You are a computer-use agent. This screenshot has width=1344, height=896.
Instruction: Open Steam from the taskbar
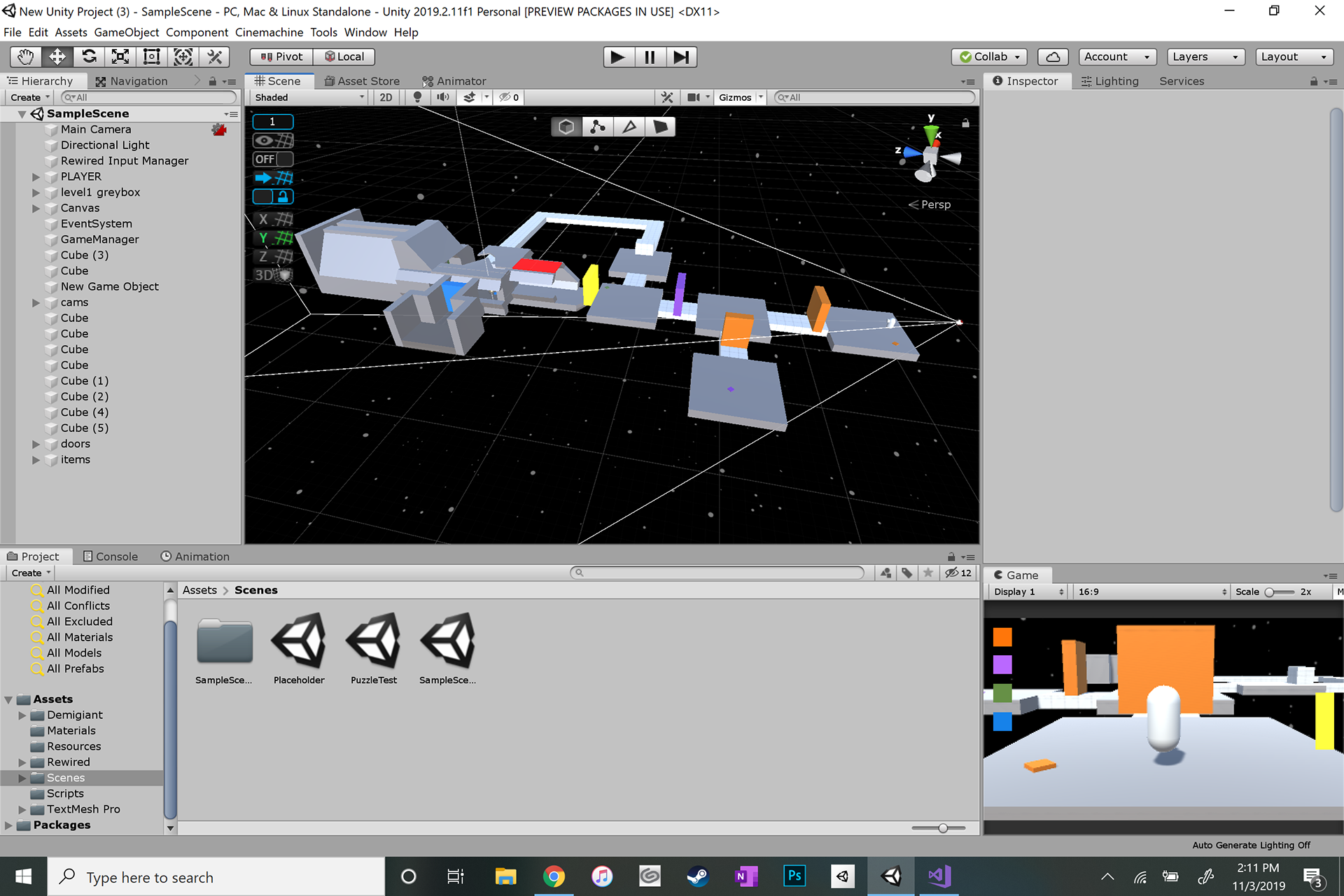697,876
